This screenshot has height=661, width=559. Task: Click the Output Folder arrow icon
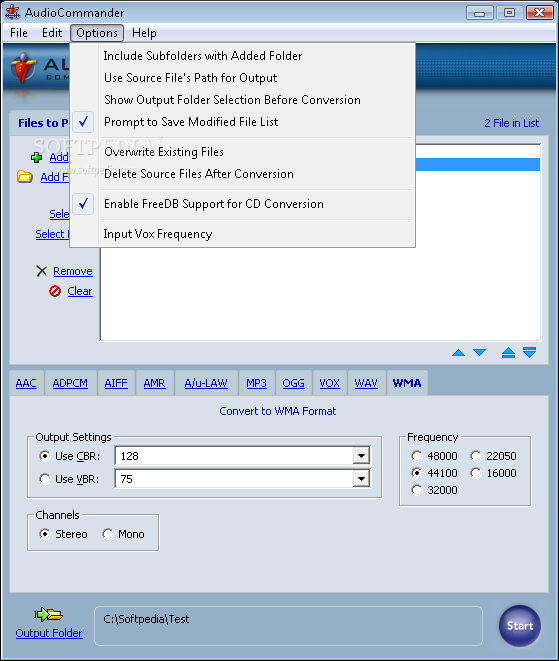point(48,615)
